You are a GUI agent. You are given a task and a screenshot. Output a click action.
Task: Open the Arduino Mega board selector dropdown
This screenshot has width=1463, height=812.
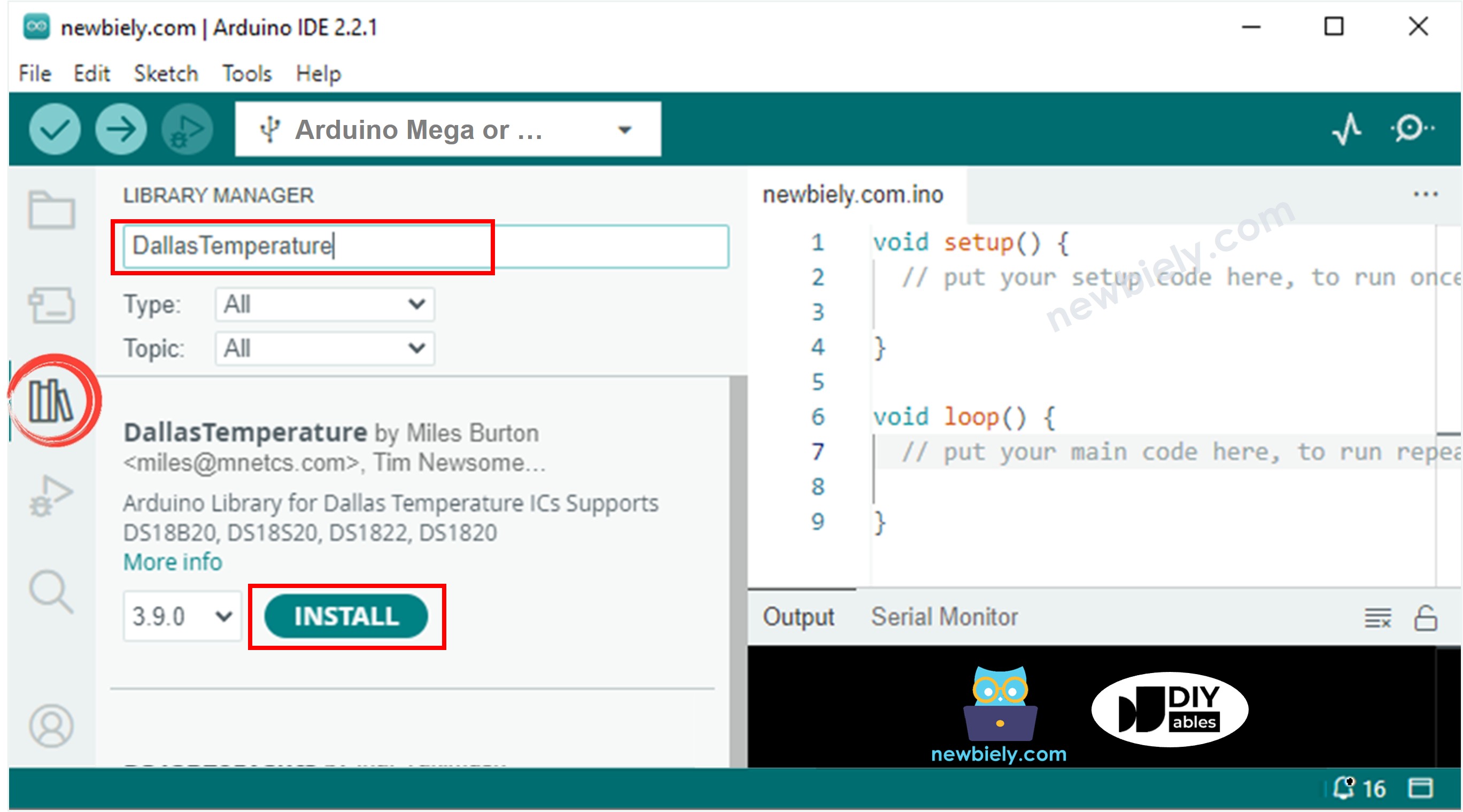tap(624, 129)
